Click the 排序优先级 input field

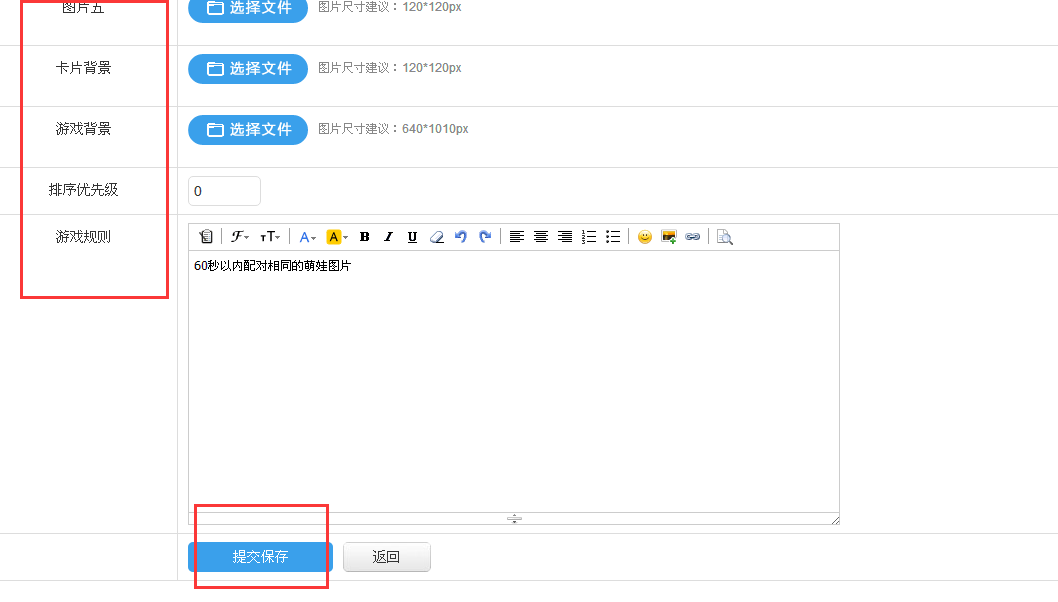(224, 191)
